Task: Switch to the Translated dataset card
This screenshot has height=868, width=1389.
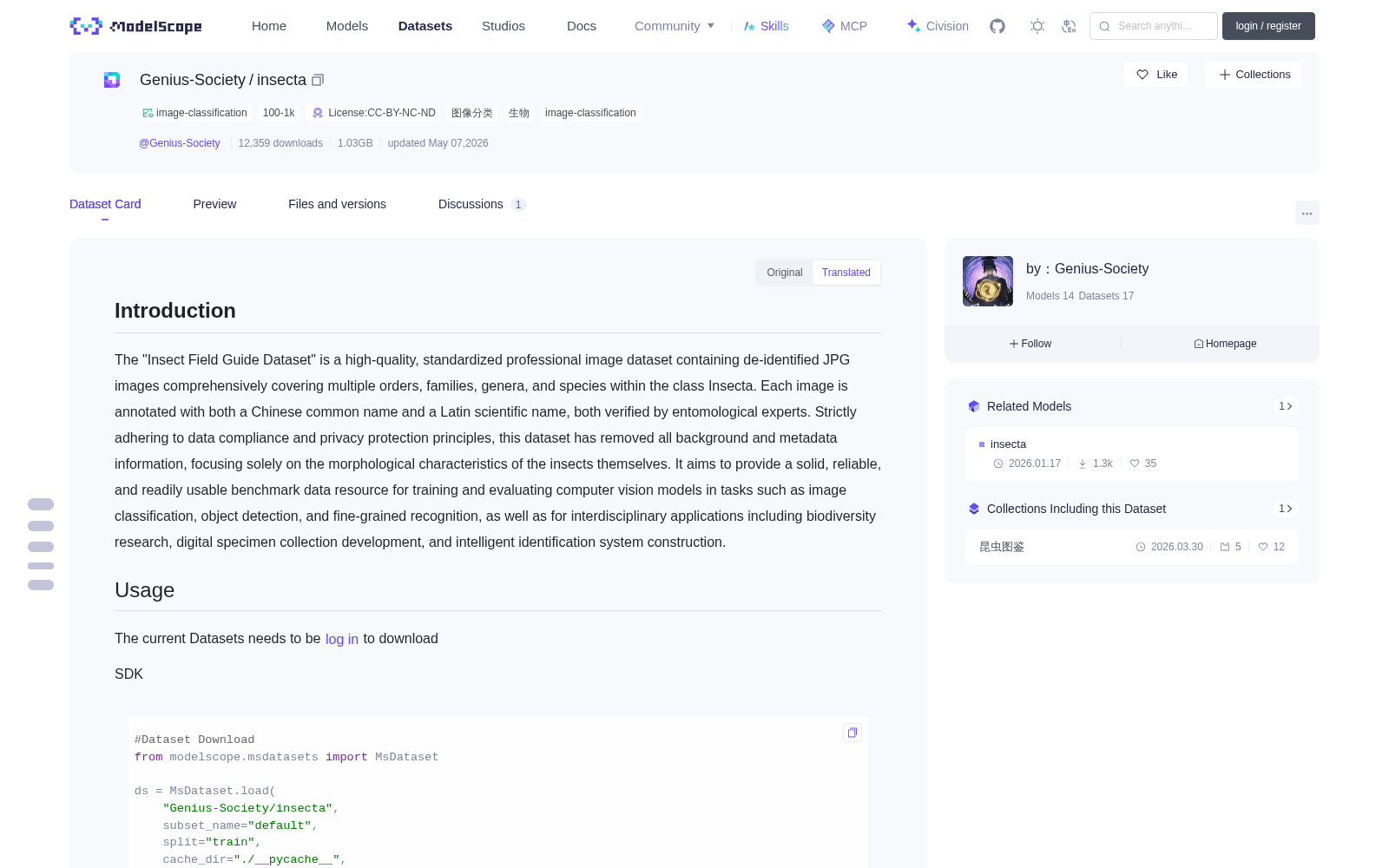Action: 846,273
